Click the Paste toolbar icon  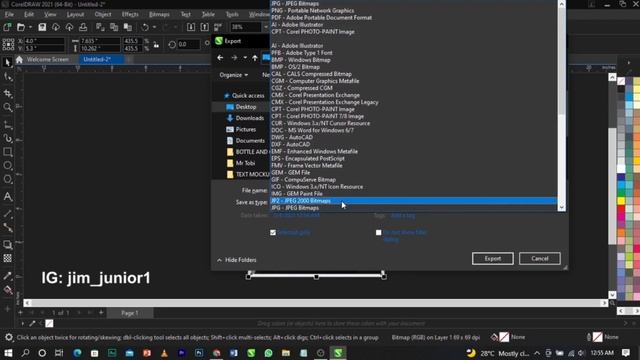click(x=128, y=27)
